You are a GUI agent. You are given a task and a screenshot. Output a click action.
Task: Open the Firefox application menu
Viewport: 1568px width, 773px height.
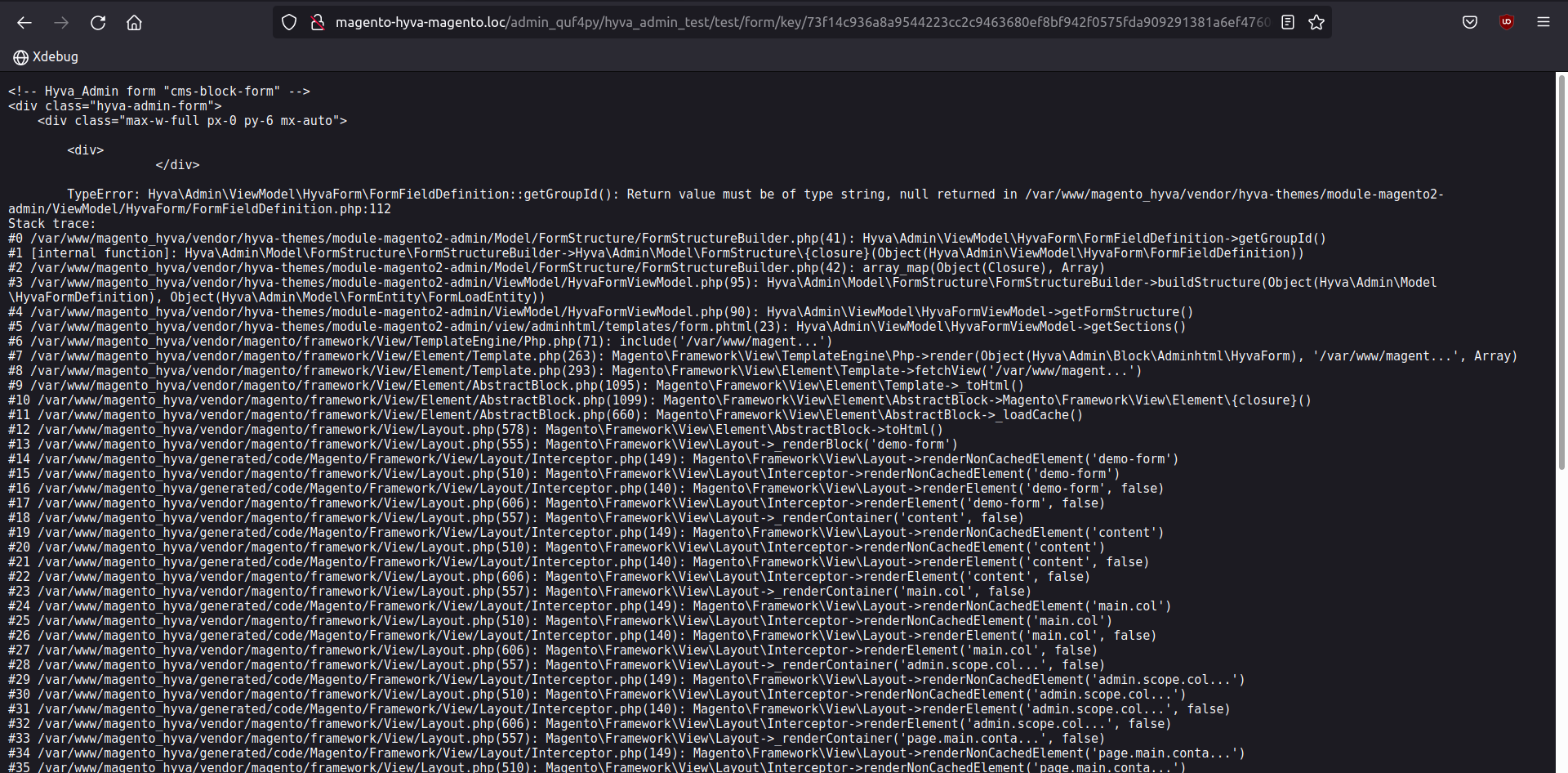[1543, 23]
